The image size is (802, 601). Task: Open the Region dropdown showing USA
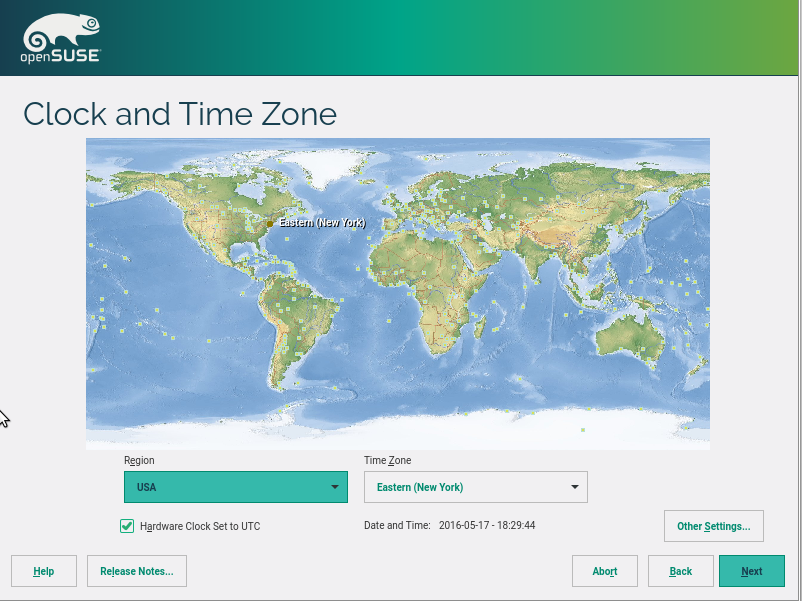click(236, 487)
